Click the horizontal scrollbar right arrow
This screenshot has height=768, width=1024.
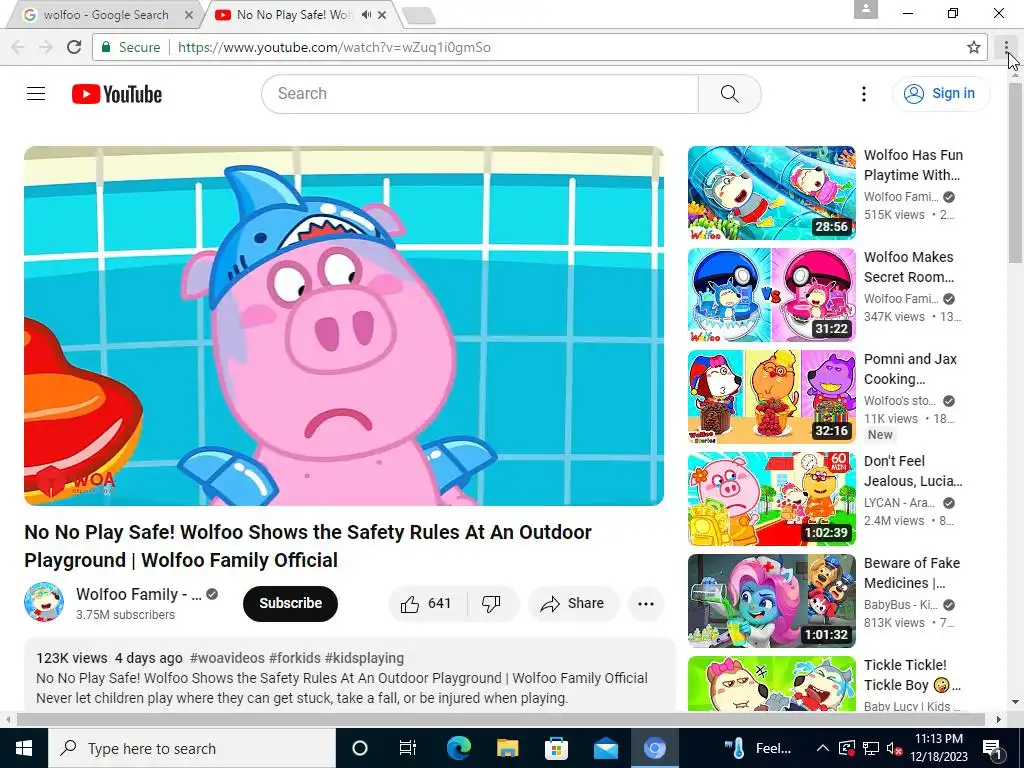(x=999, y=719)
